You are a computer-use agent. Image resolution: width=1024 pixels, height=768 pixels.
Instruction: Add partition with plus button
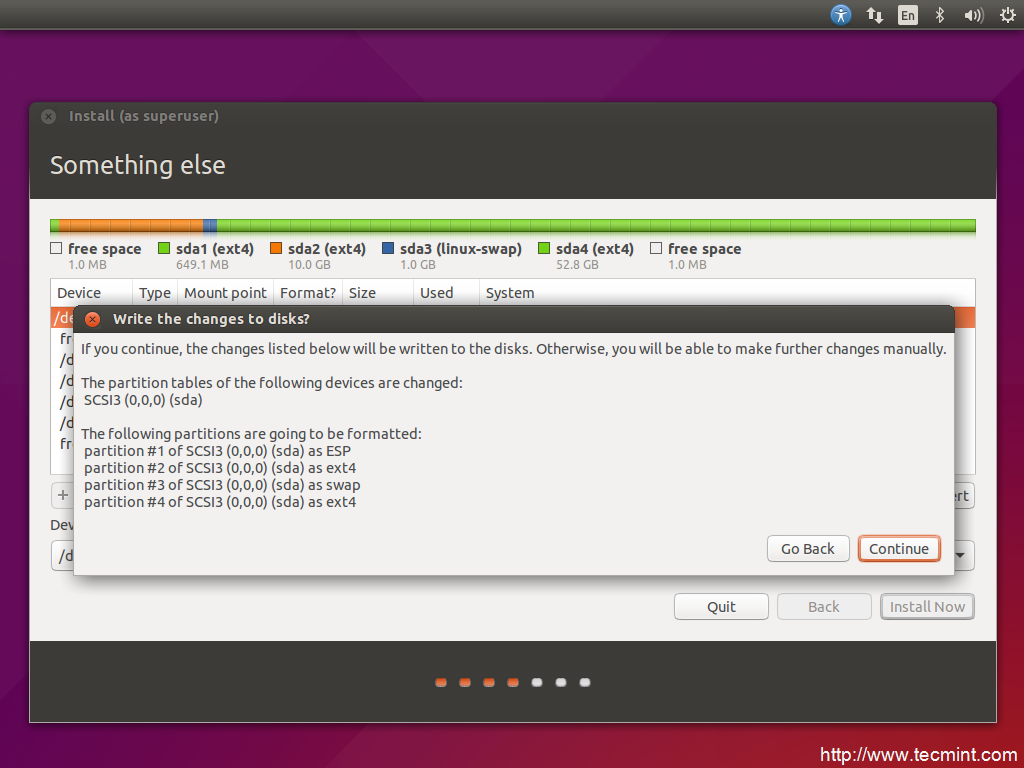point(63,495)
